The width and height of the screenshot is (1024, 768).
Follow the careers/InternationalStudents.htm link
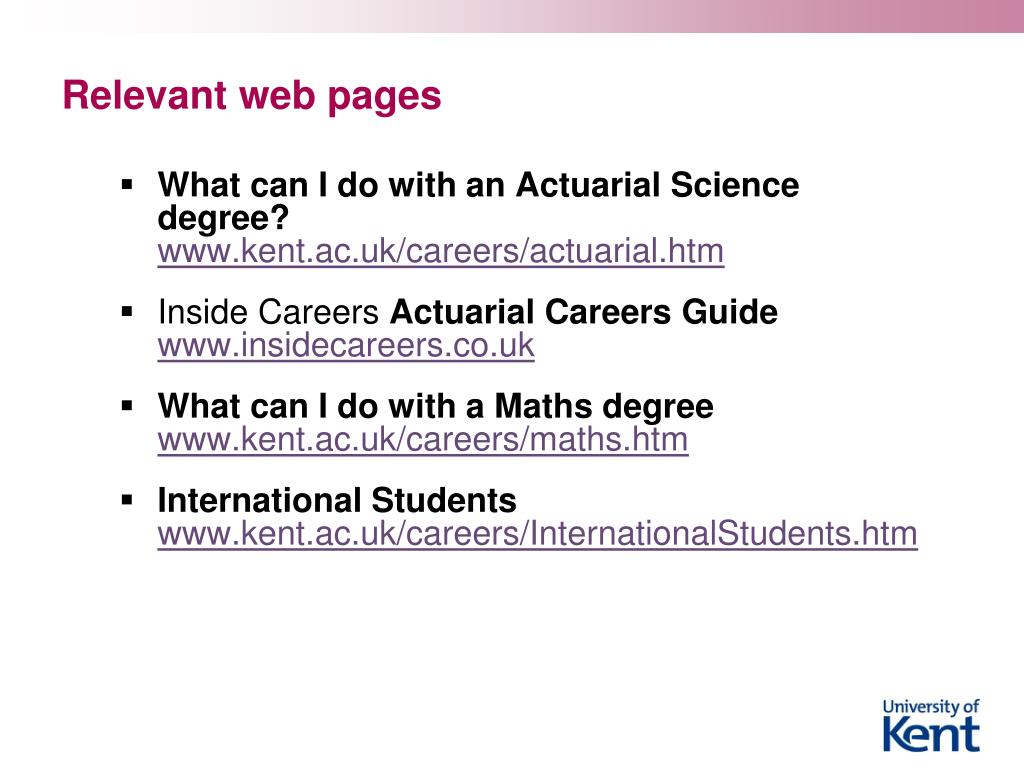click(x=537, y=534)
